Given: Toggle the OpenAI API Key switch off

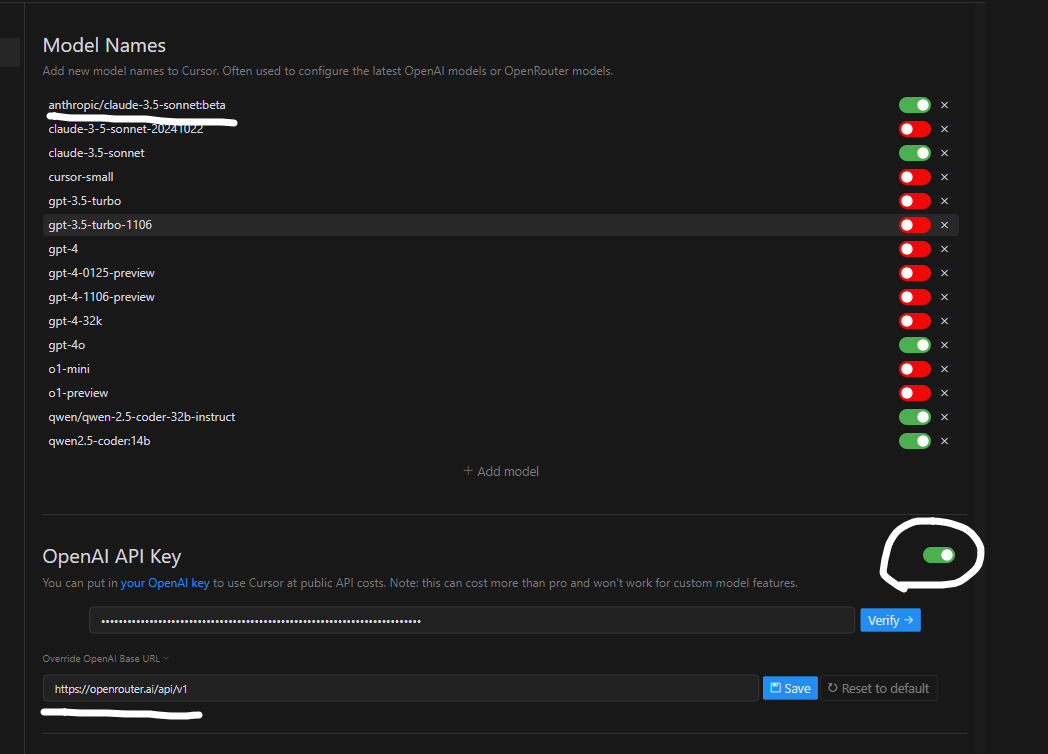Looking at the screenshot, I should (x=939, y=555).
